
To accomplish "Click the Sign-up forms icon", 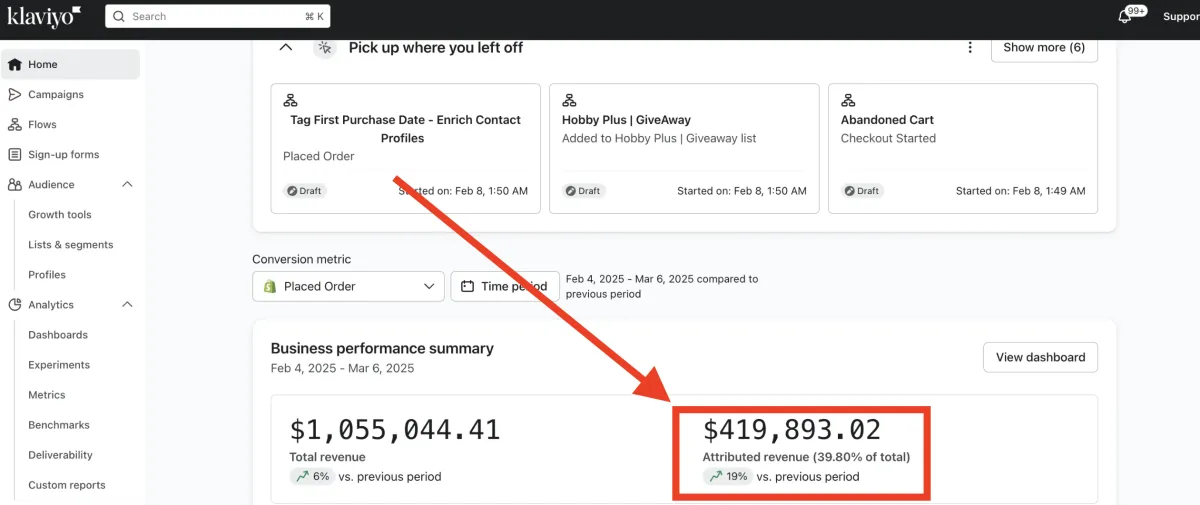I will [15, 155].
